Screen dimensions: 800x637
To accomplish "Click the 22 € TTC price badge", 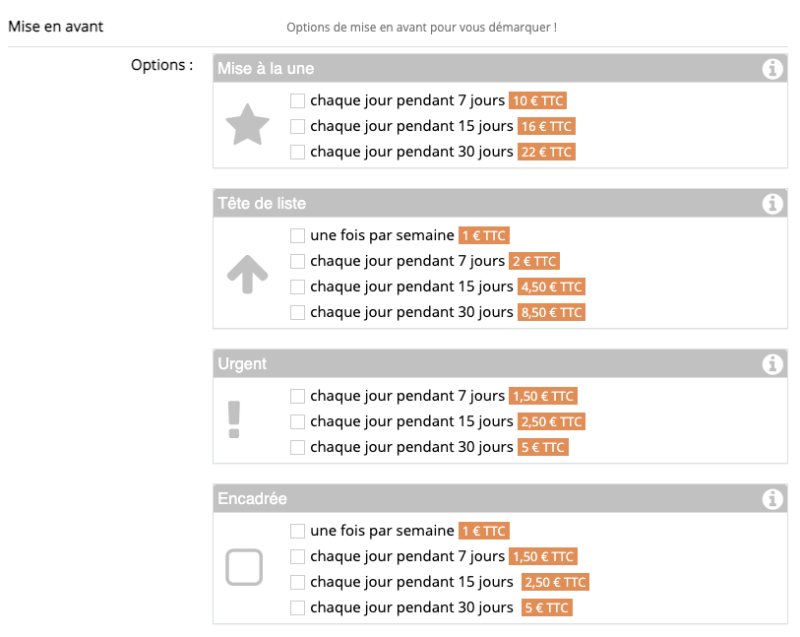I will 546,153.
